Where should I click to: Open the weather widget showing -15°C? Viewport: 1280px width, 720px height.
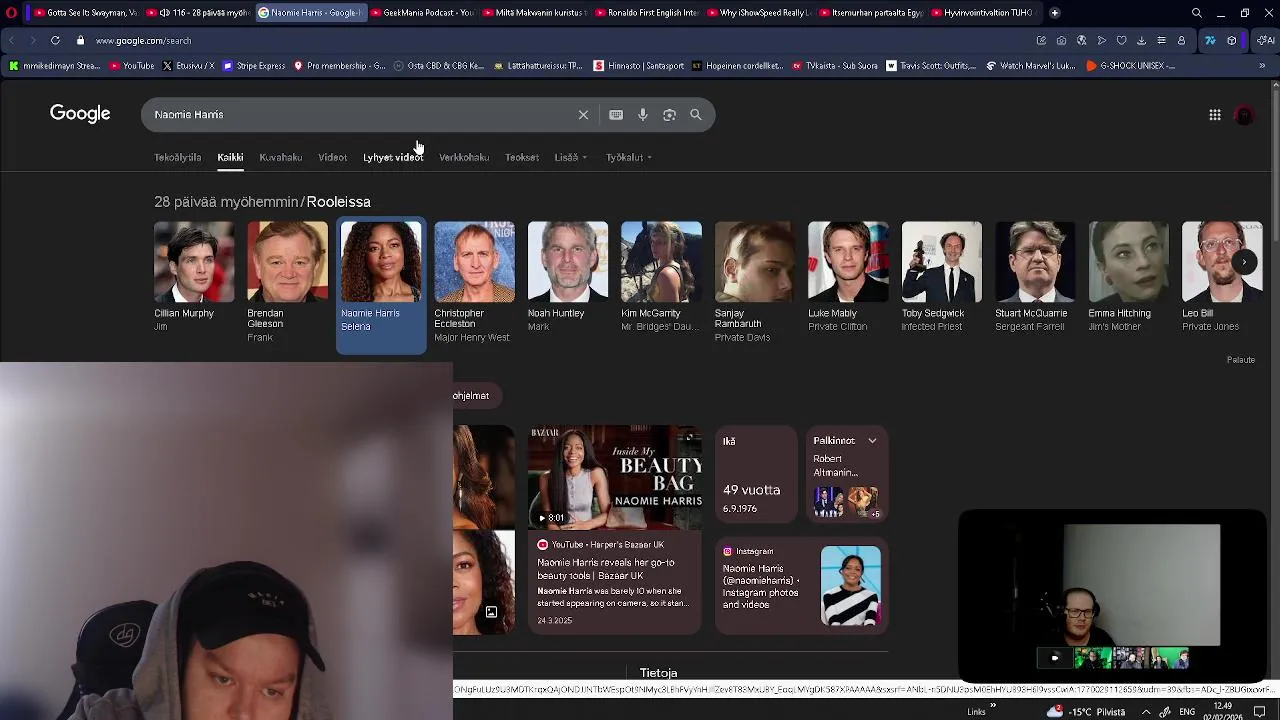pos(1086,712)
